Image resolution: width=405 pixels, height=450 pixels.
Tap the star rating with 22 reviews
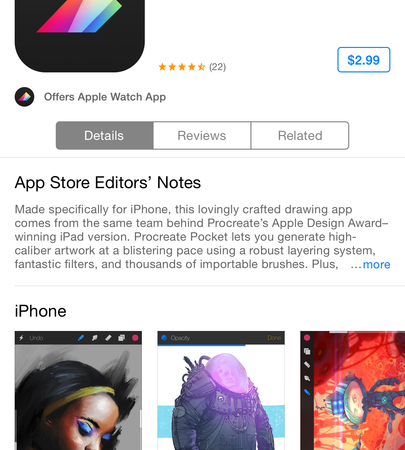pos(192,67)
